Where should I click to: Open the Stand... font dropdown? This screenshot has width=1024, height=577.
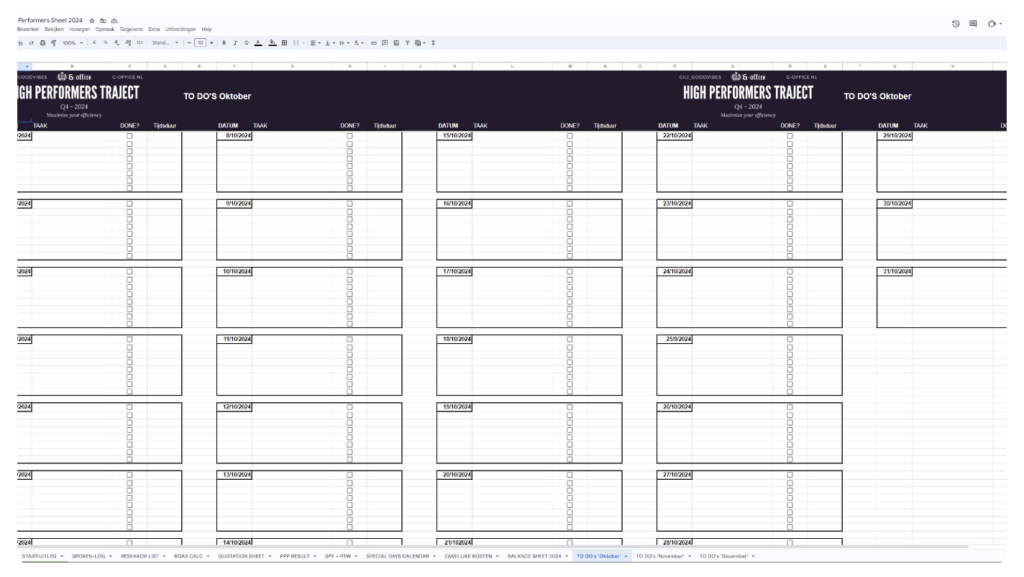click(165, 43)
